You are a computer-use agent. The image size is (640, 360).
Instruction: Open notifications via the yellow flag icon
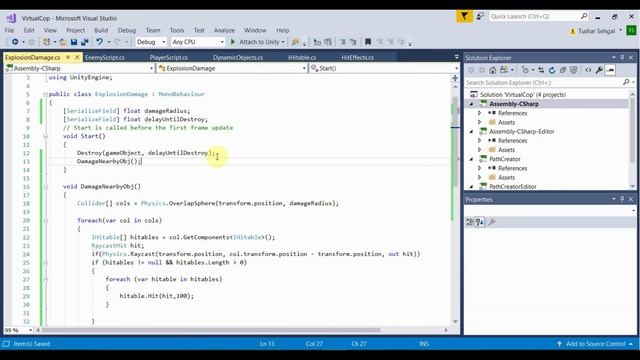coord(464,16)
